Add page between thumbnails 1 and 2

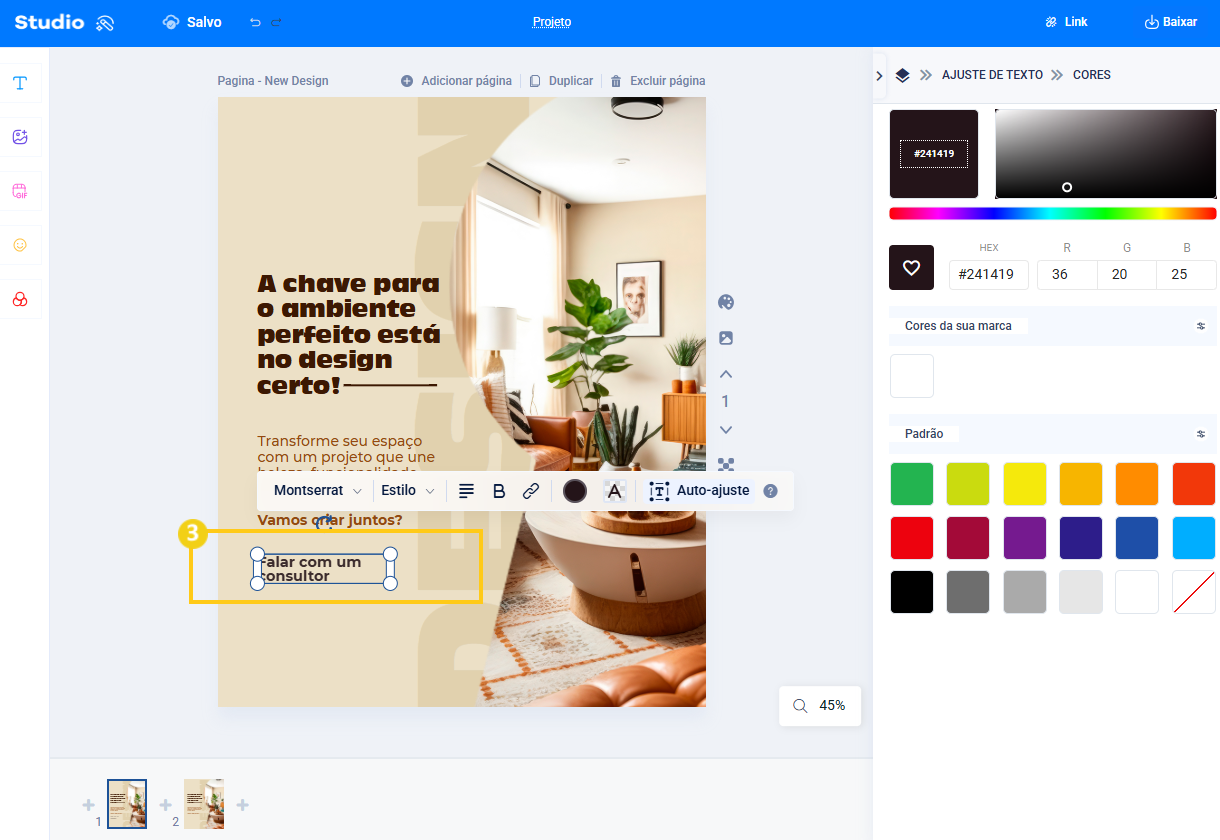pyautogui.click(x=166, y=805)
